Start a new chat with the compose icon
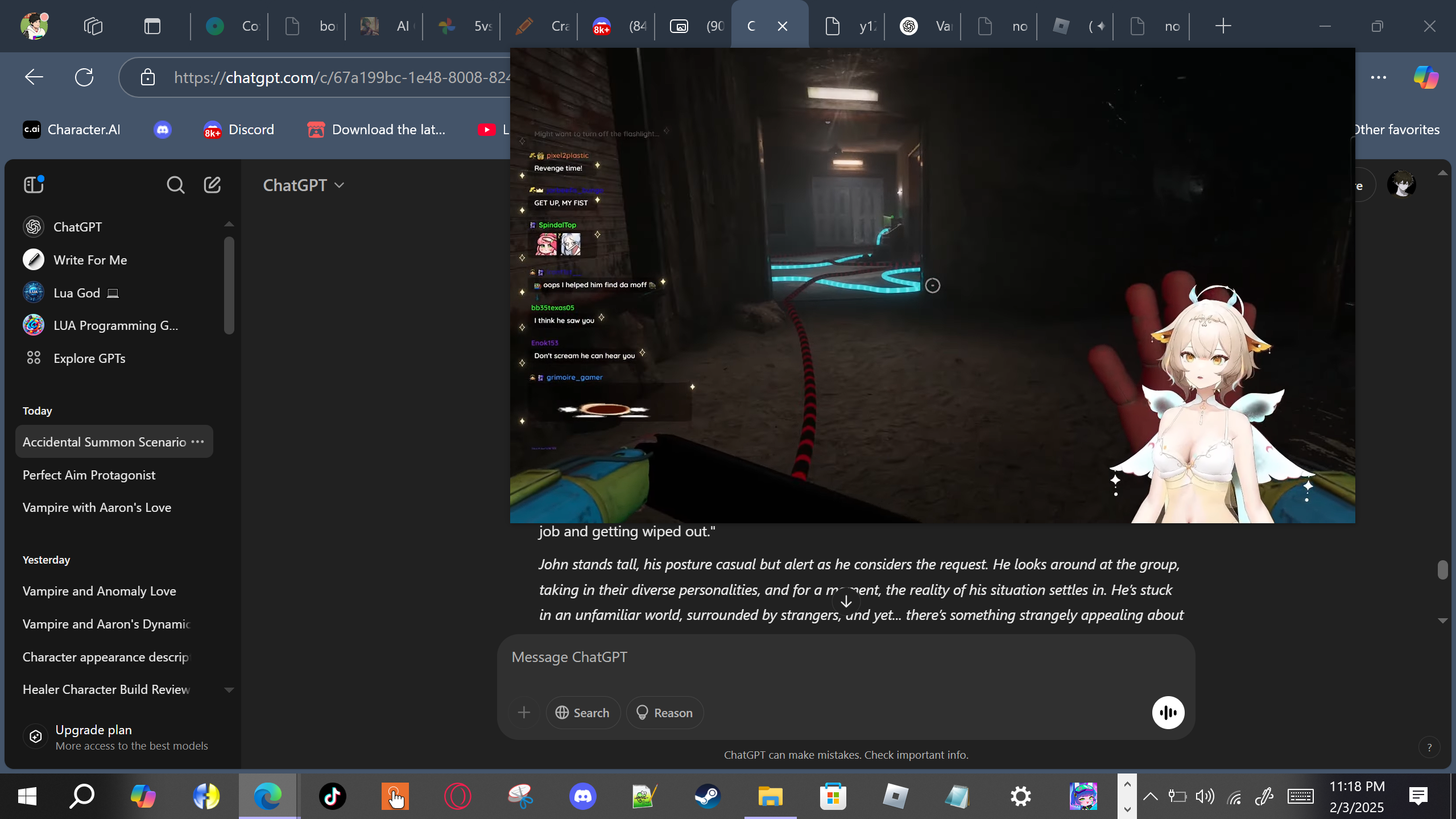This screenshot has height=819, width=1456. coord(212,185)
